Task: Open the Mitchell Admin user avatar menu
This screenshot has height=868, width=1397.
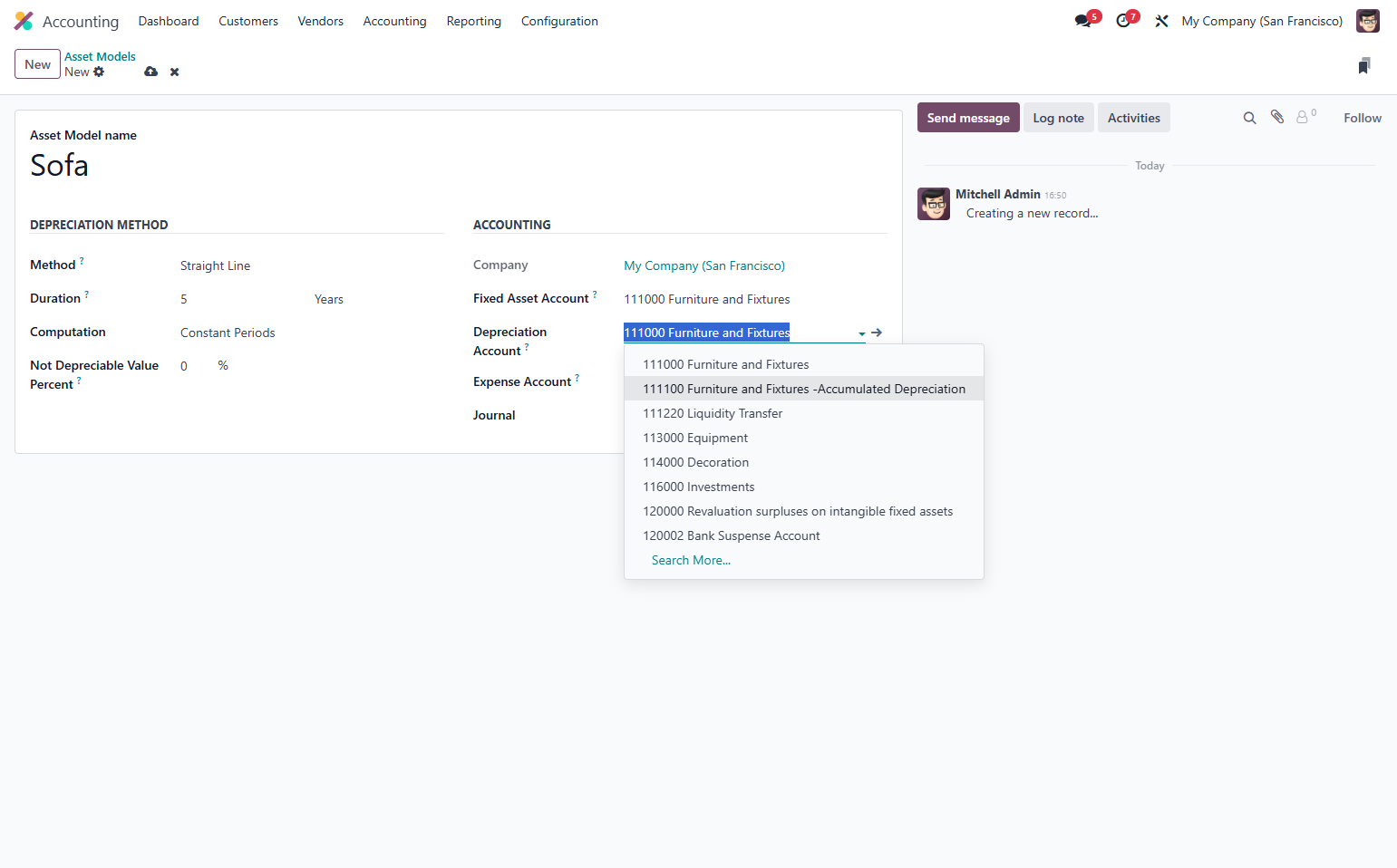Action: [1367, 21]
